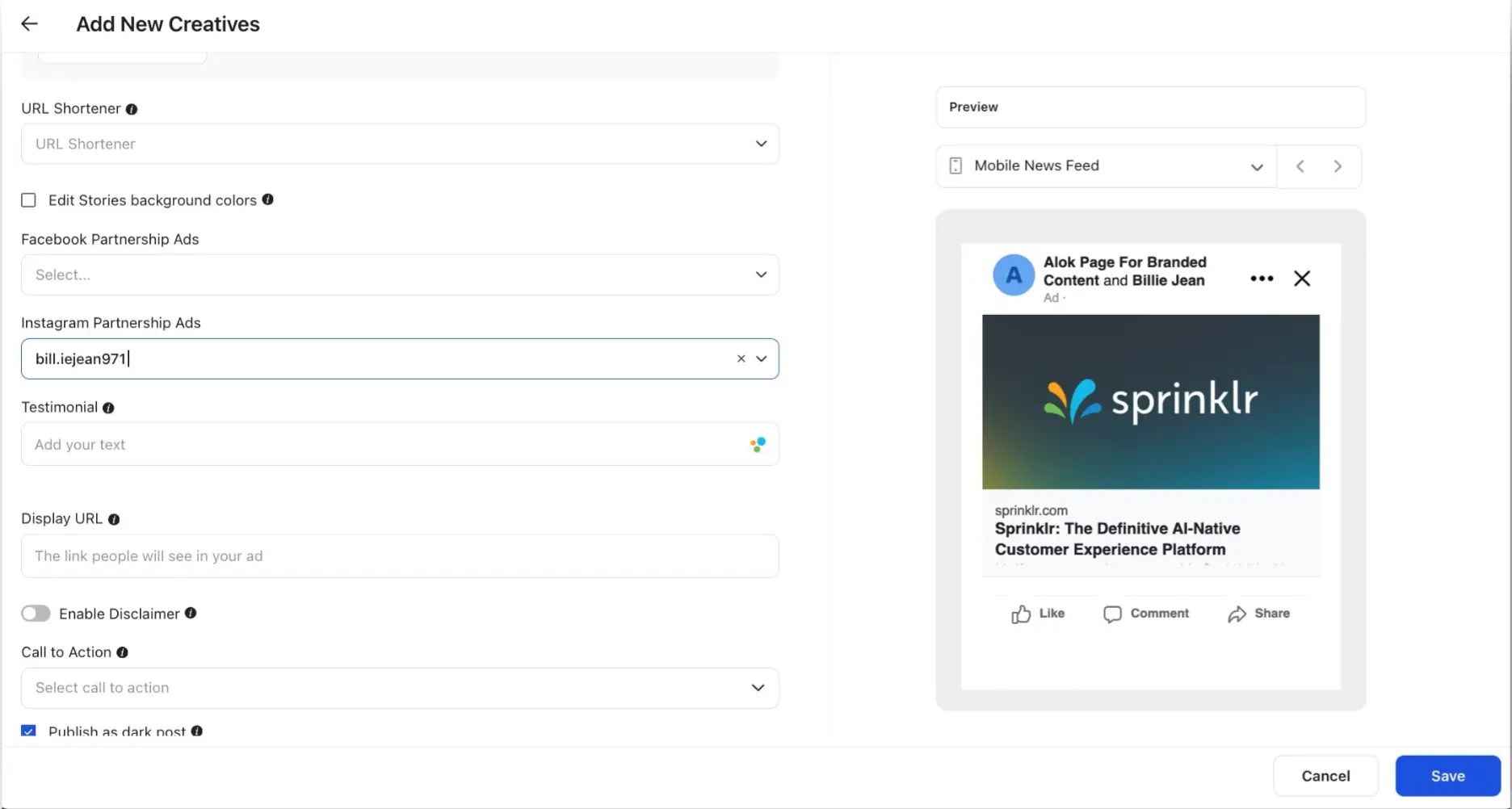Click the page avatar letter A
Screen dimensions: 1512x809
pos(1014,275)
